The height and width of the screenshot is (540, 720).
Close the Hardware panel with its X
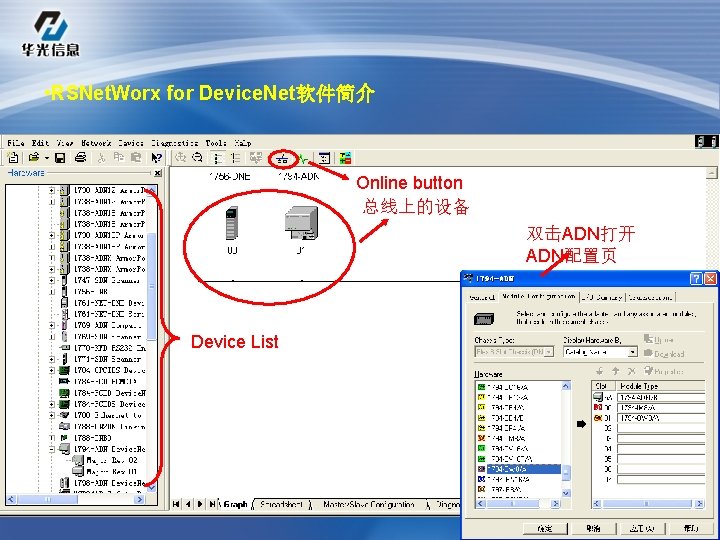point(158,173)
